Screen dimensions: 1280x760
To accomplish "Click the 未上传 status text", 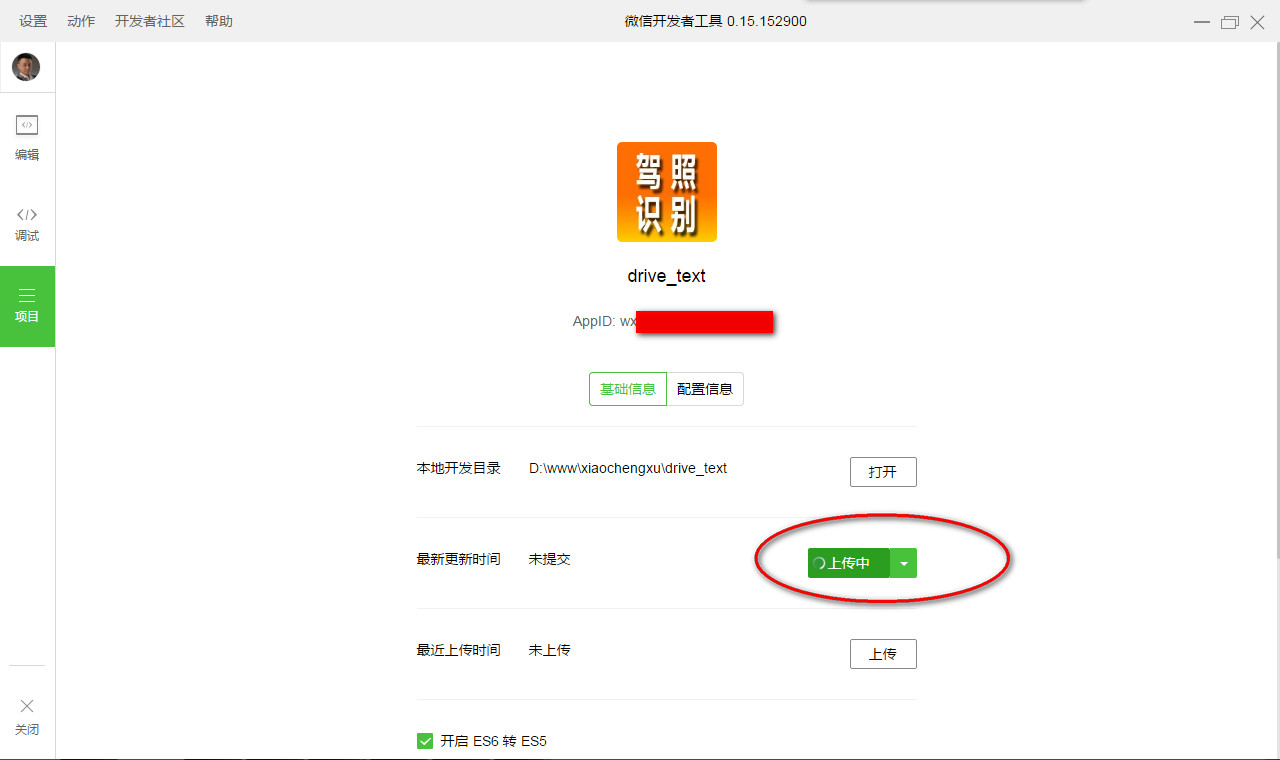I will 550,650.
